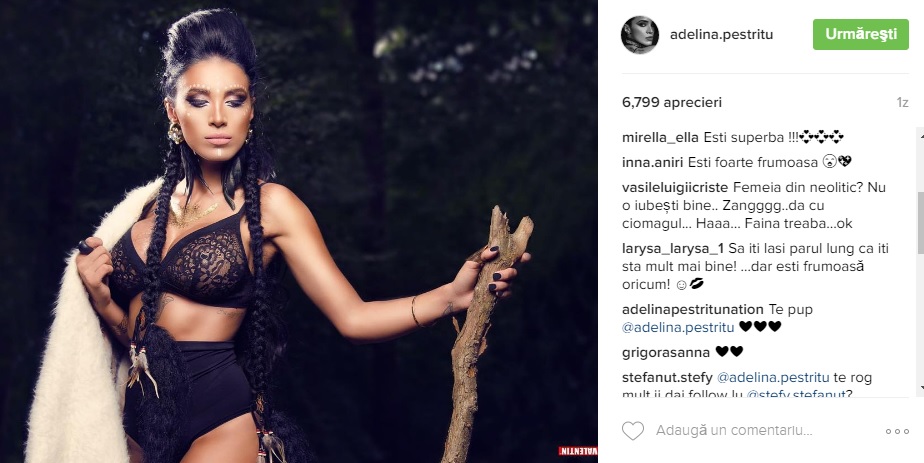The height and width of the screenshot is (463, 924).
Task: Click the 6,799 aprecieri likes count
Action: pyautogui.click(x=672, y=102)
